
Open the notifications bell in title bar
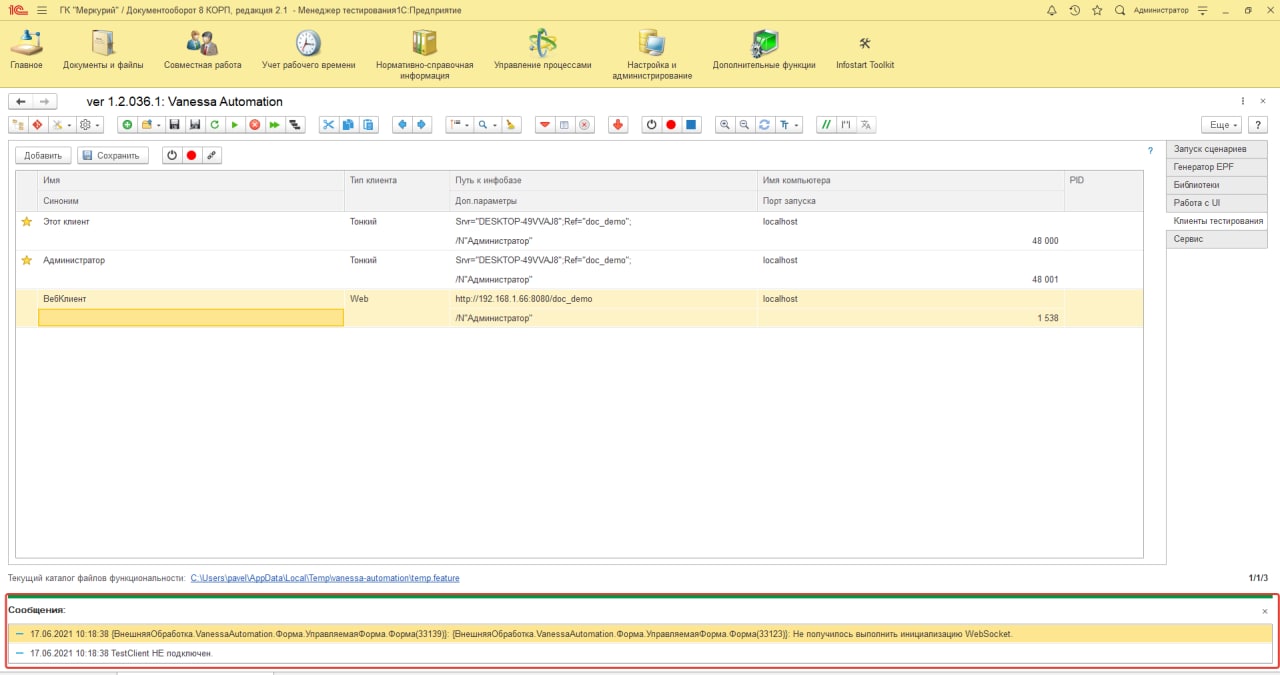1051,10
